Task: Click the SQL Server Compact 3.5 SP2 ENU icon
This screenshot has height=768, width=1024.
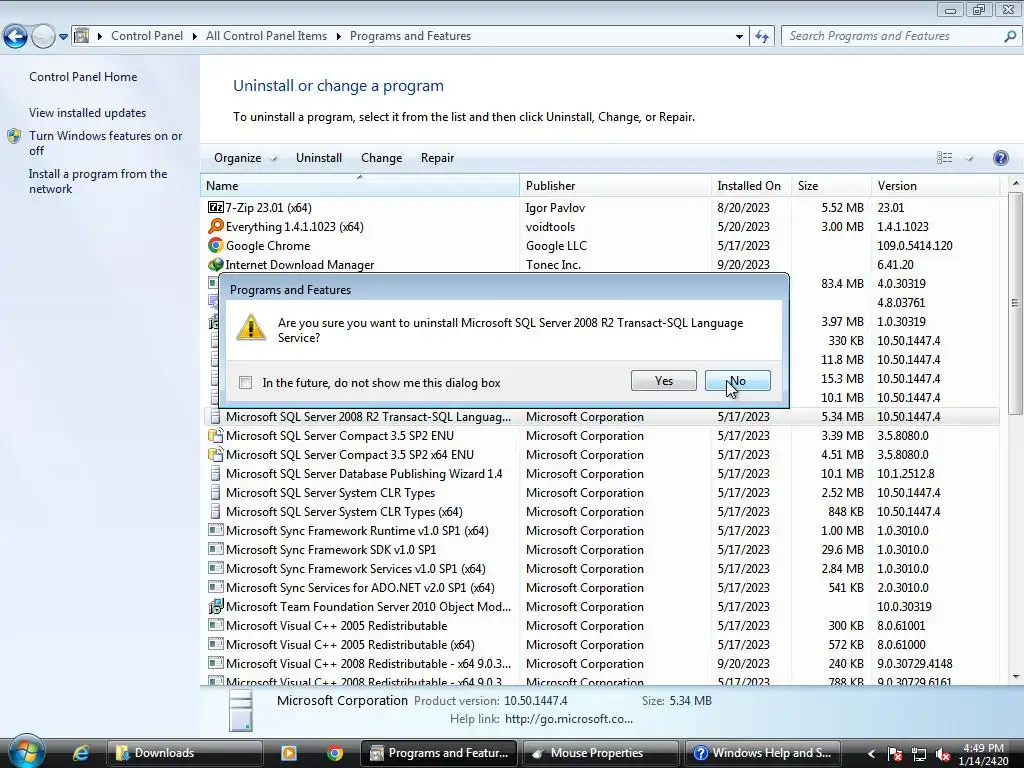Action: pos(216,435)
